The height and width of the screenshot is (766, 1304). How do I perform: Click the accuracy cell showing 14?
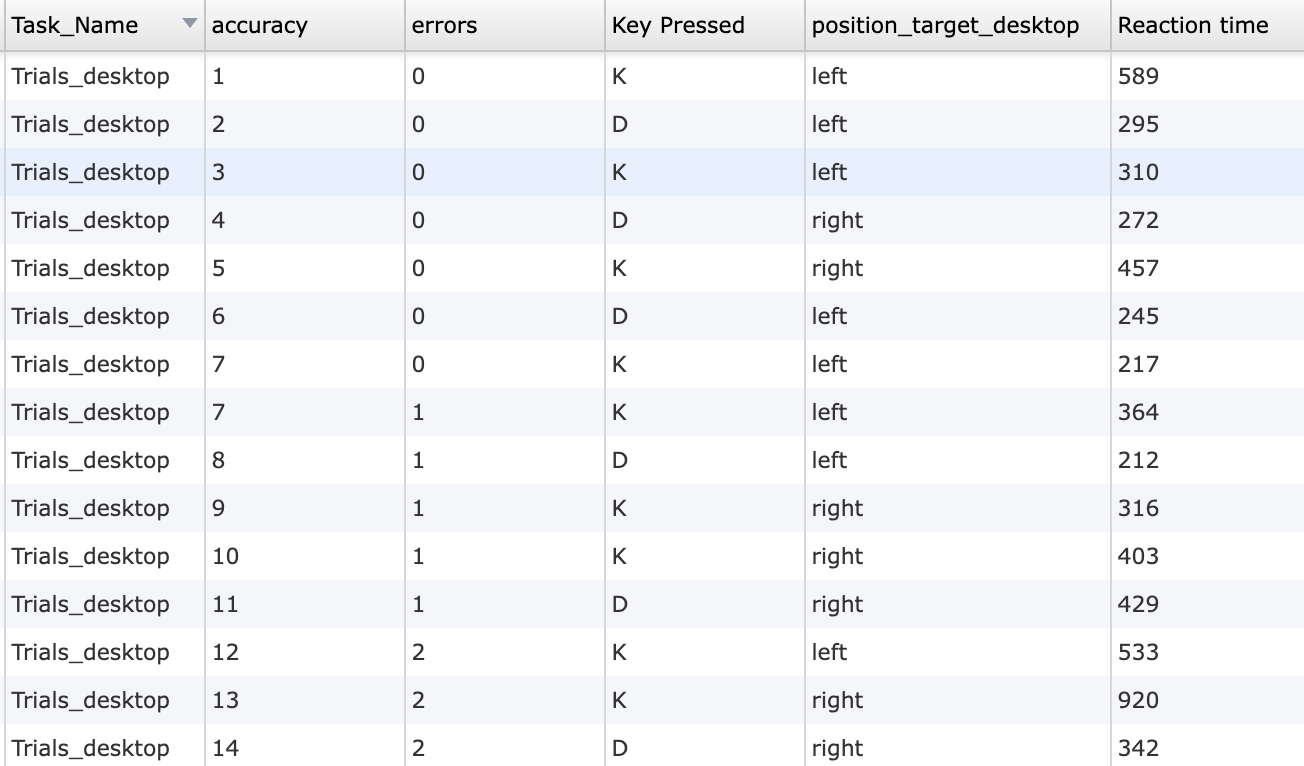226,748
